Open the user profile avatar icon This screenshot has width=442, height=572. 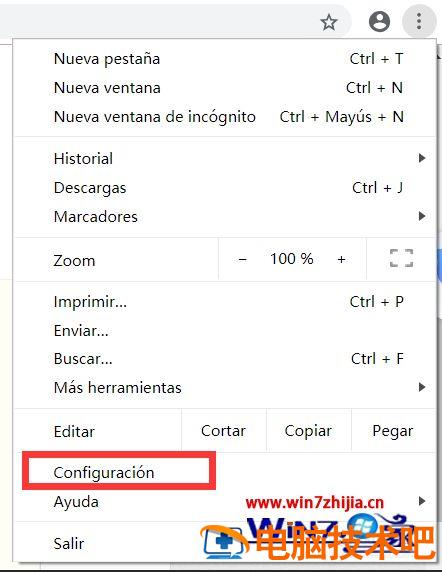(x=379, y=22)
